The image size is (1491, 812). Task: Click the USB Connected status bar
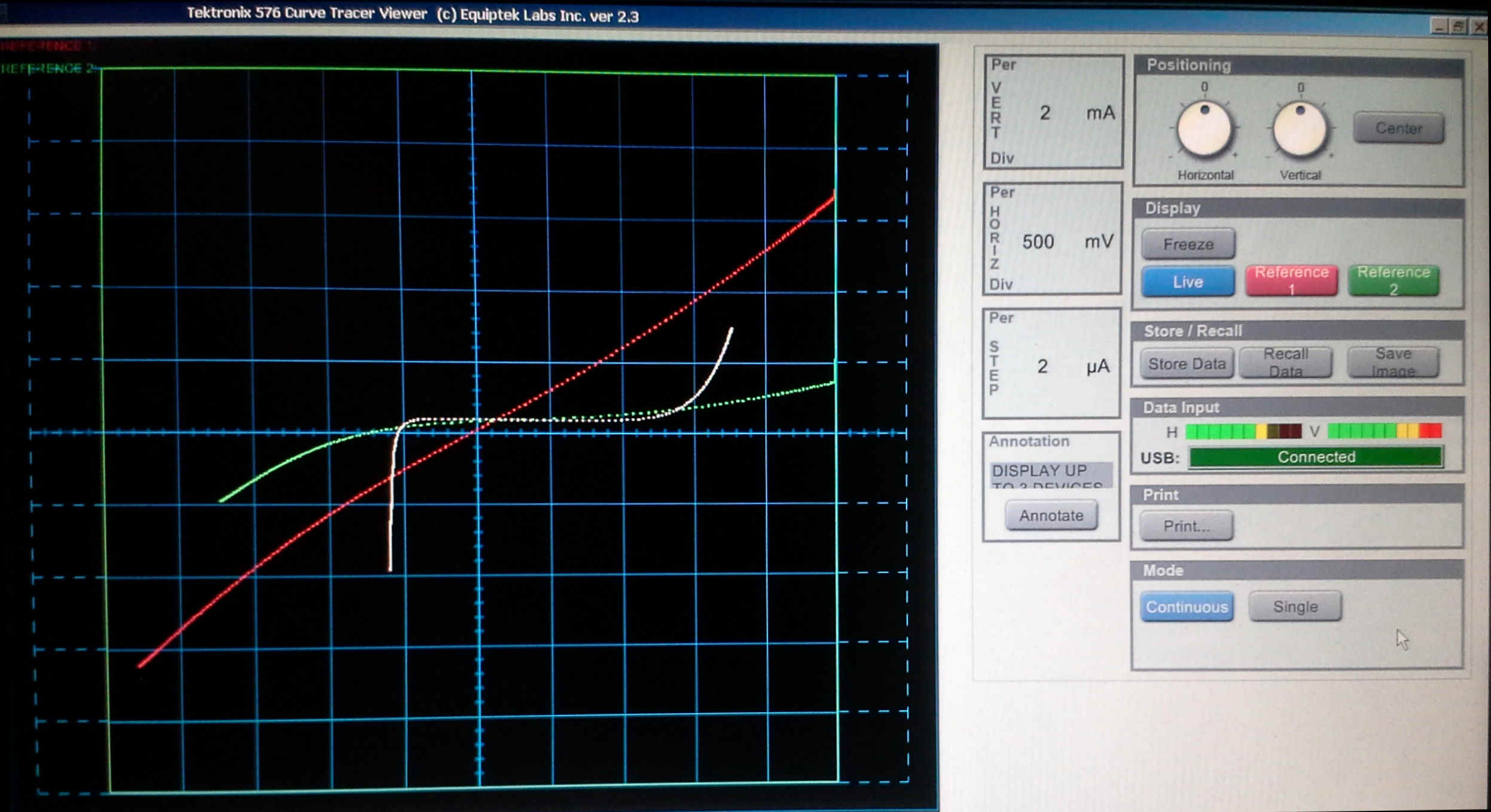click(x=1316, y=457)
